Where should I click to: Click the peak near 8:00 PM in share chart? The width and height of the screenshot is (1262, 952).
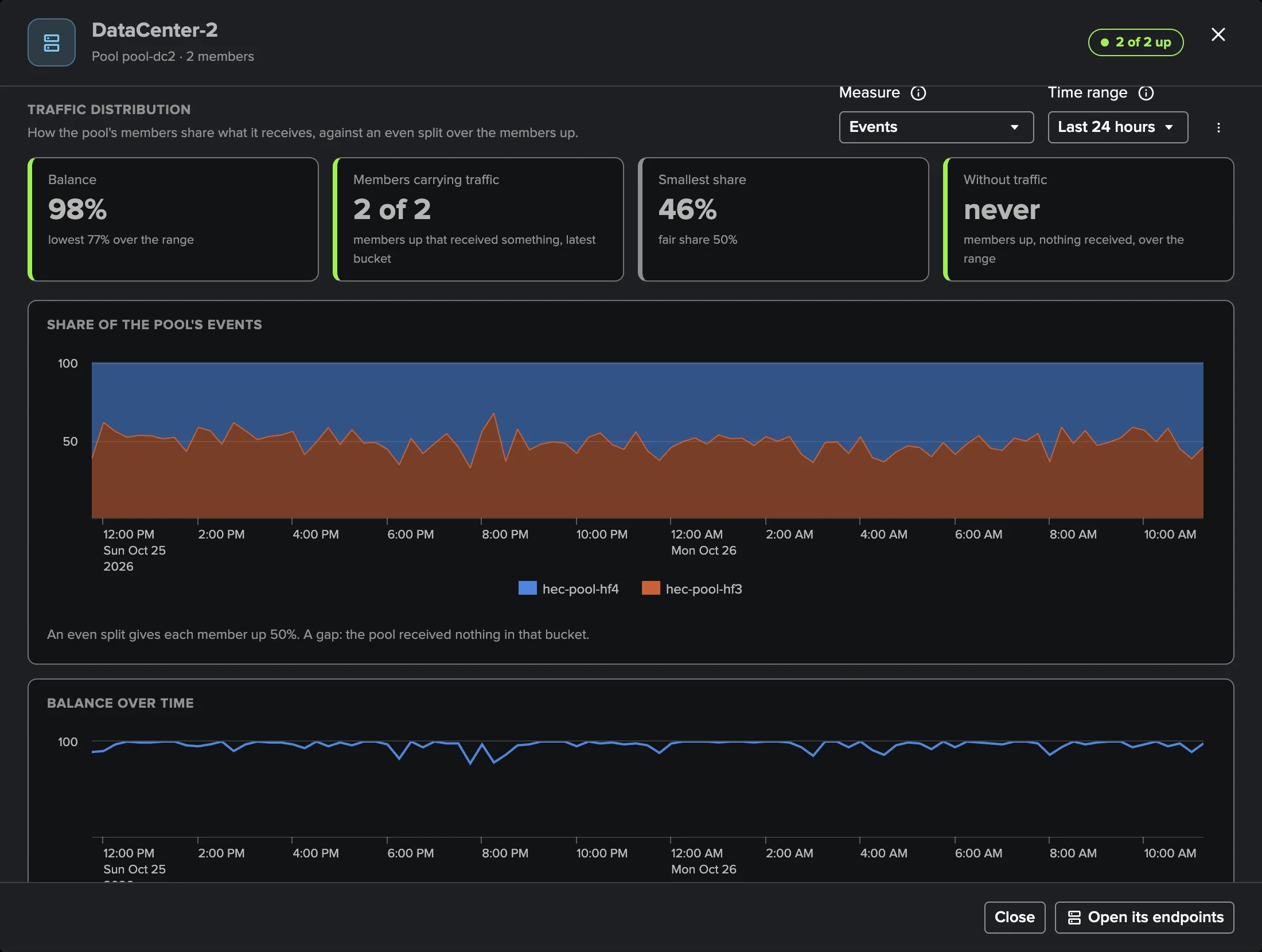tap(494, 413)
